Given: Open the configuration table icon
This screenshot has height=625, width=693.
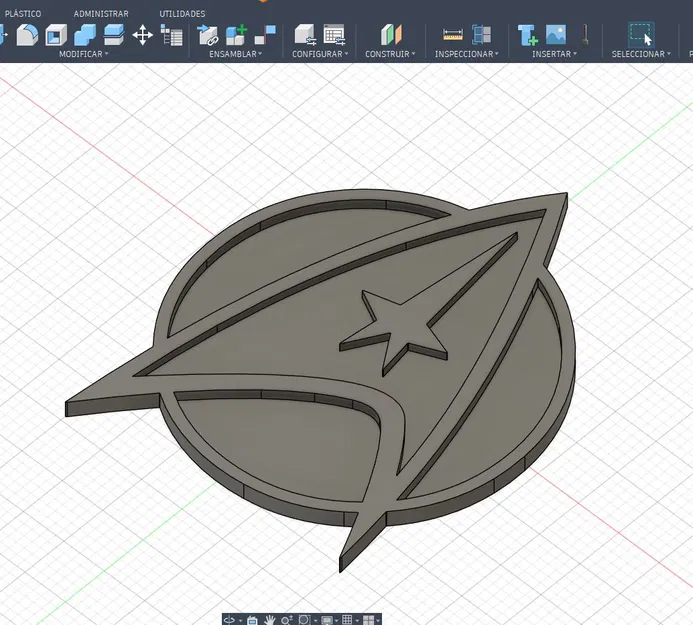Looking at the screenshot, I should [334, 35].
